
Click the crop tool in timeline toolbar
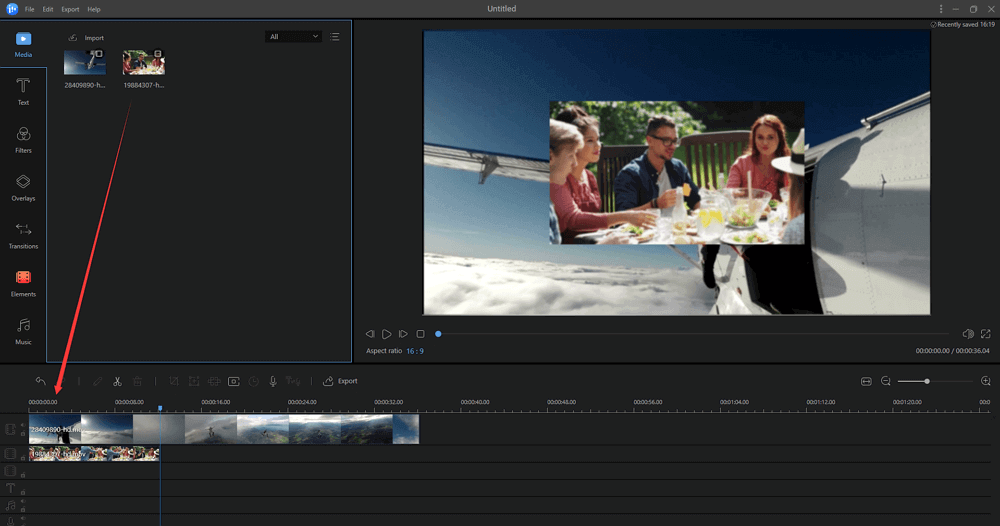click(x=174, y=381)
